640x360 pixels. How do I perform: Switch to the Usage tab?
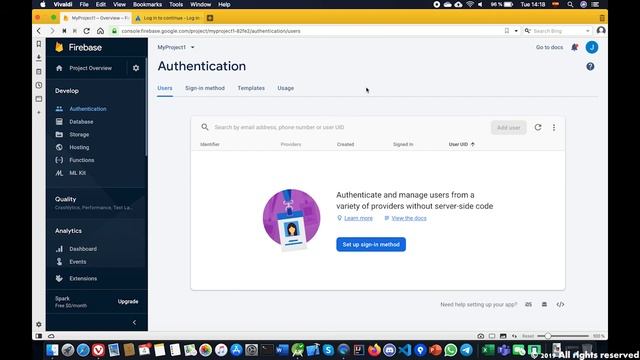[285, 88]
